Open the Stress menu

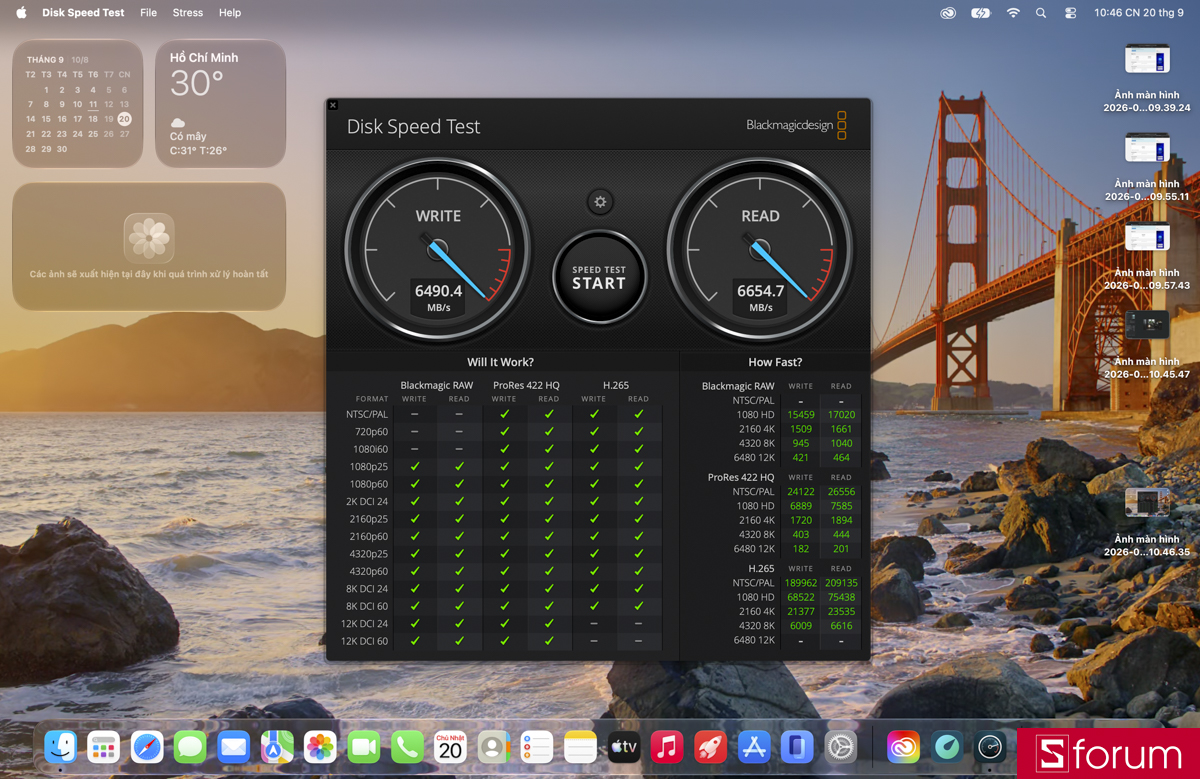point(187,13)
